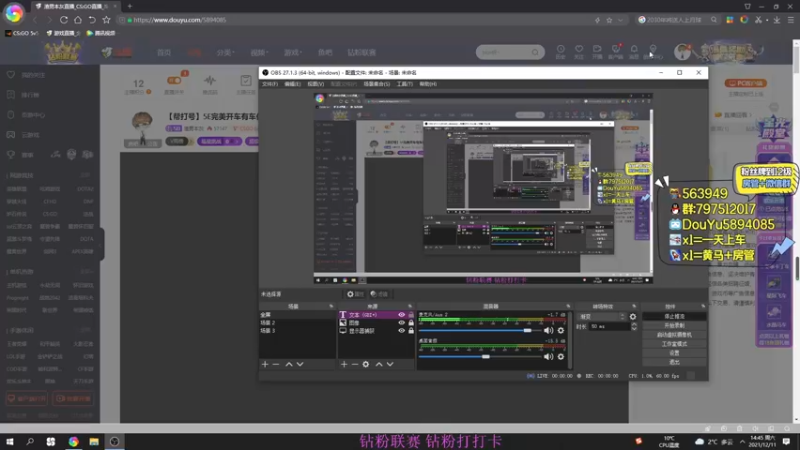The image size is (800, 450).
Task: Click the Properties button above sources
Action: 356,294
